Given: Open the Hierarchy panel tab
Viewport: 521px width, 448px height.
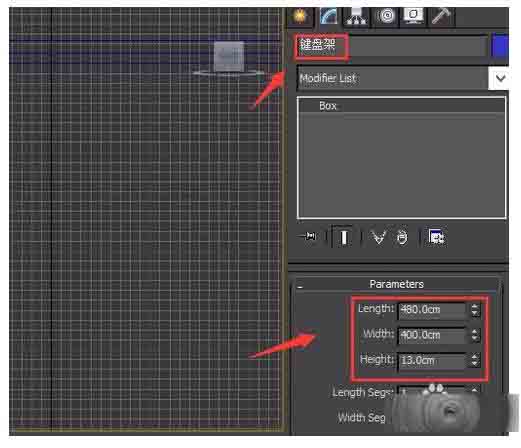Looking at the screenshot, I should click(x=356, y=16).
